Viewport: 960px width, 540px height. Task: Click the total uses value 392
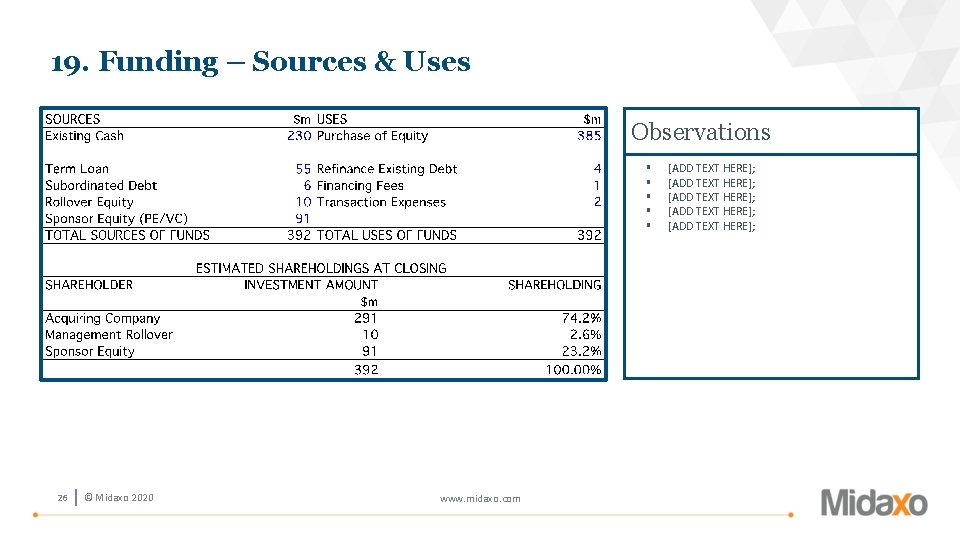pos(589,236)
